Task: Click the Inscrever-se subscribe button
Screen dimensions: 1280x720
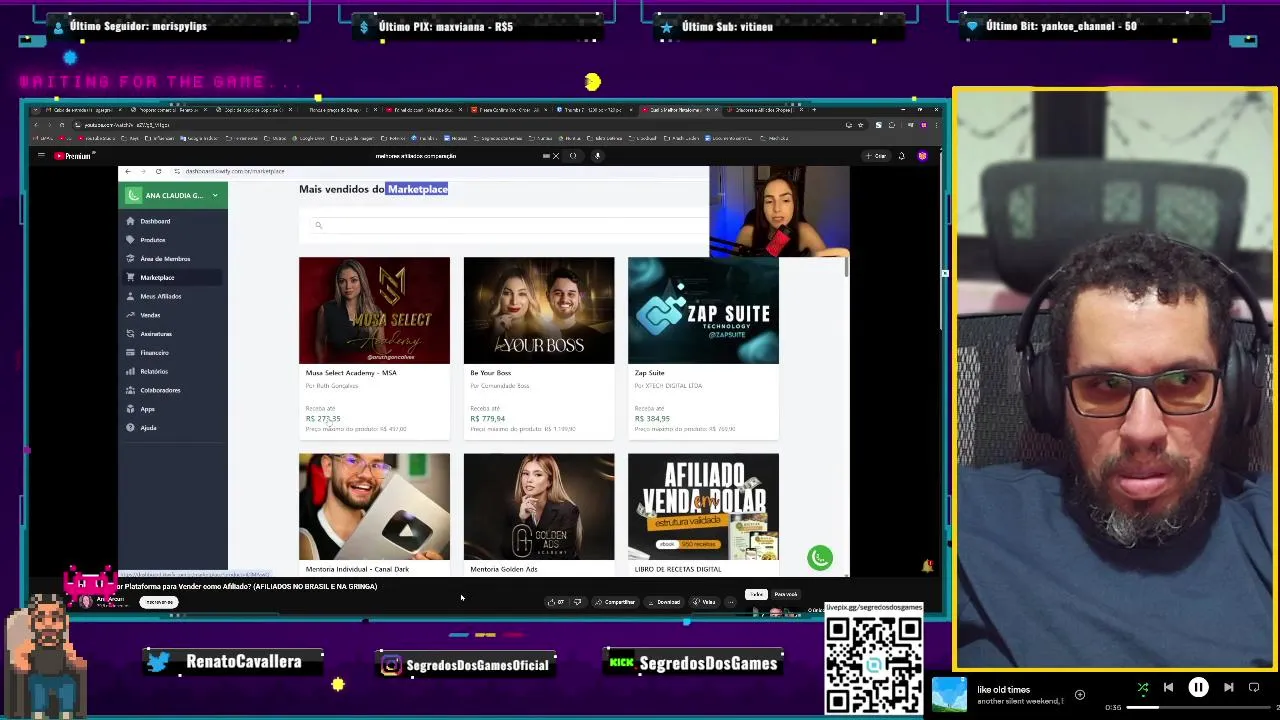Action: (159, 602)
